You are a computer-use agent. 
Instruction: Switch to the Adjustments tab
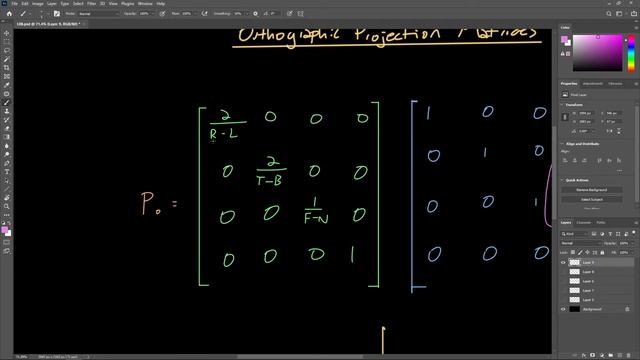593,84
